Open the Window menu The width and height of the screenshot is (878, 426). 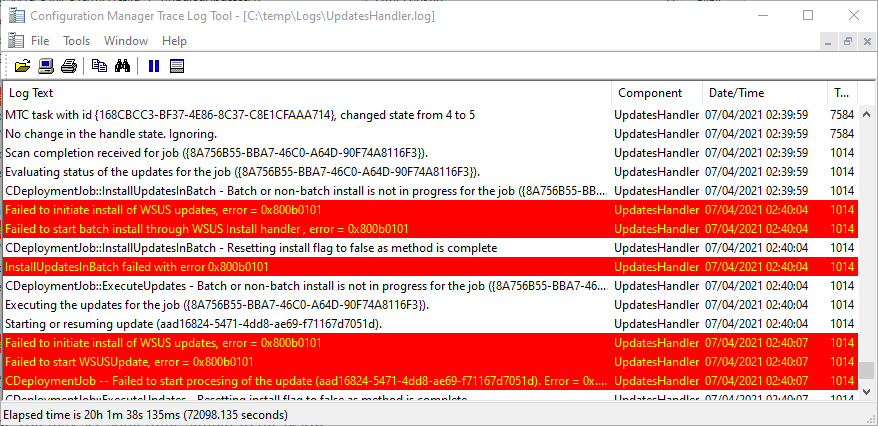click(126, 41)
